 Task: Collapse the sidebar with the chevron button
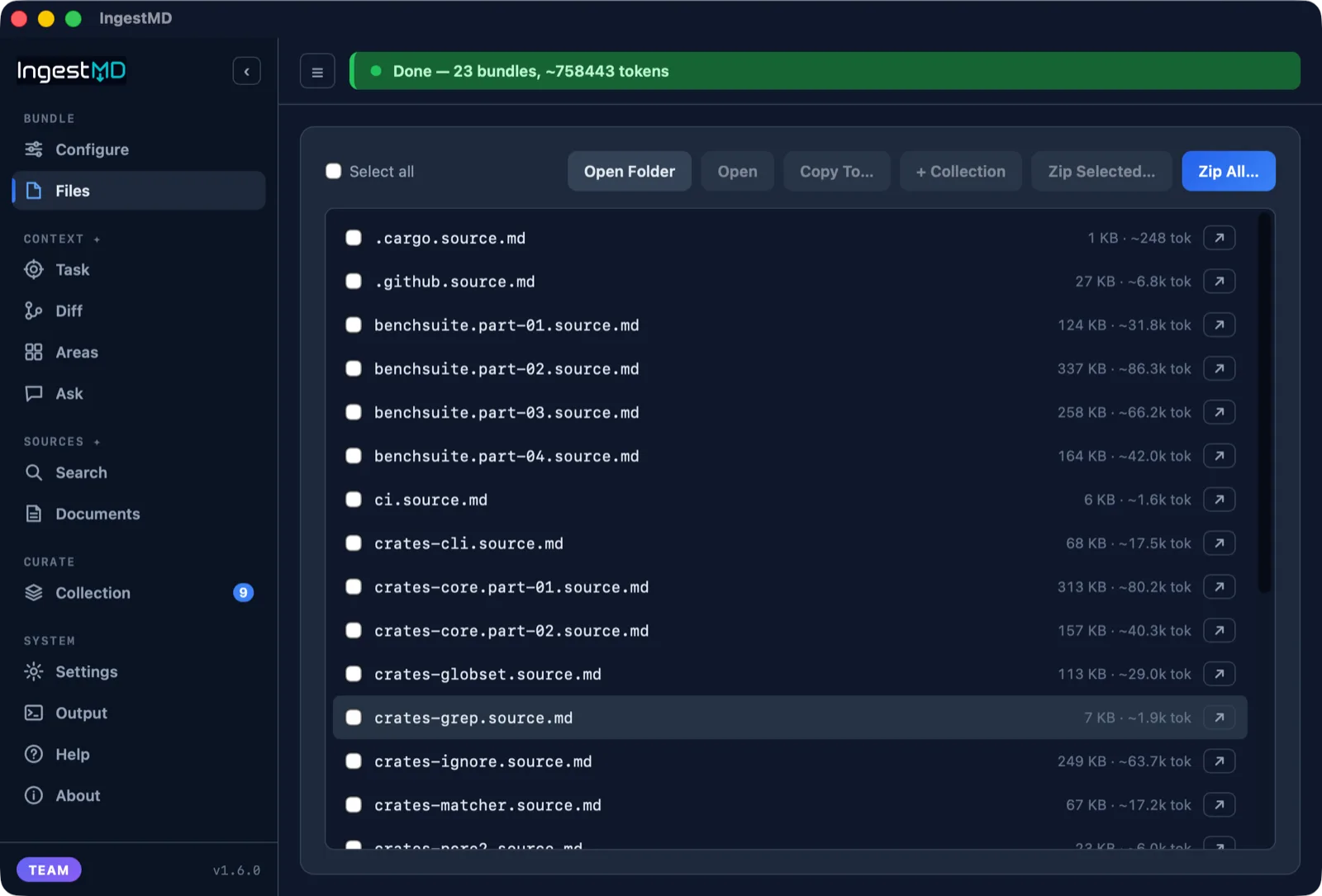click(246, 71)
